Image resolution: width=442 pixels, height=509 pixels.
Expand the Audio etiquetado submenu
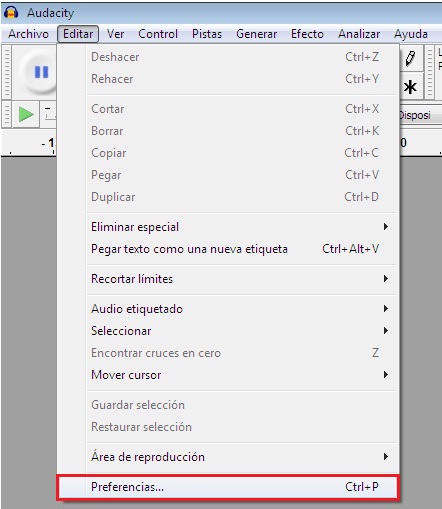tap(228, 309)
